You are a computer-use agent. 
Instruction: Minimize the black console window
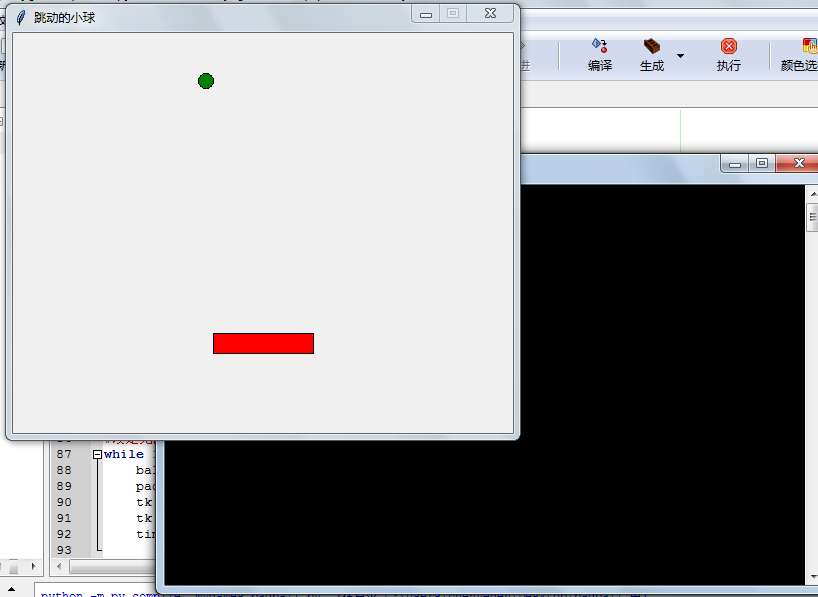pos(735,164)
